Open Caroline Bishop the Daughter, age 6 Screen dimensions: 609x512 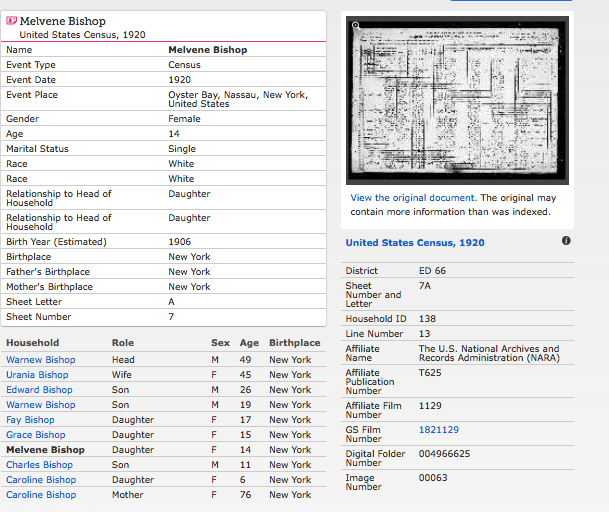[40, 480]
